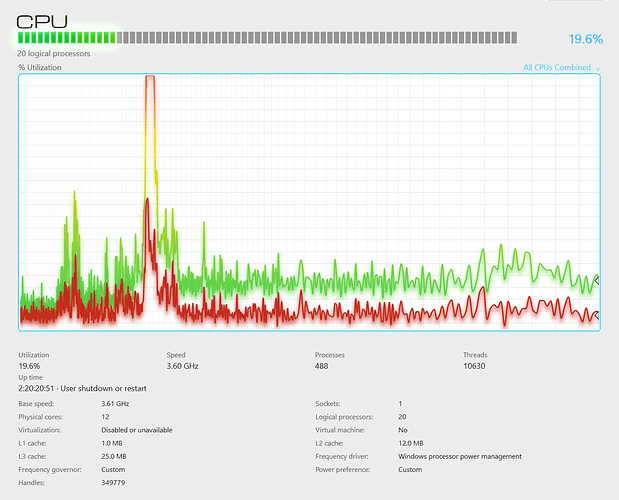This screenshot has width=619, height=500.
Task: Click the Up time value 2:20:20:51
Action: (x=36, y=389)
